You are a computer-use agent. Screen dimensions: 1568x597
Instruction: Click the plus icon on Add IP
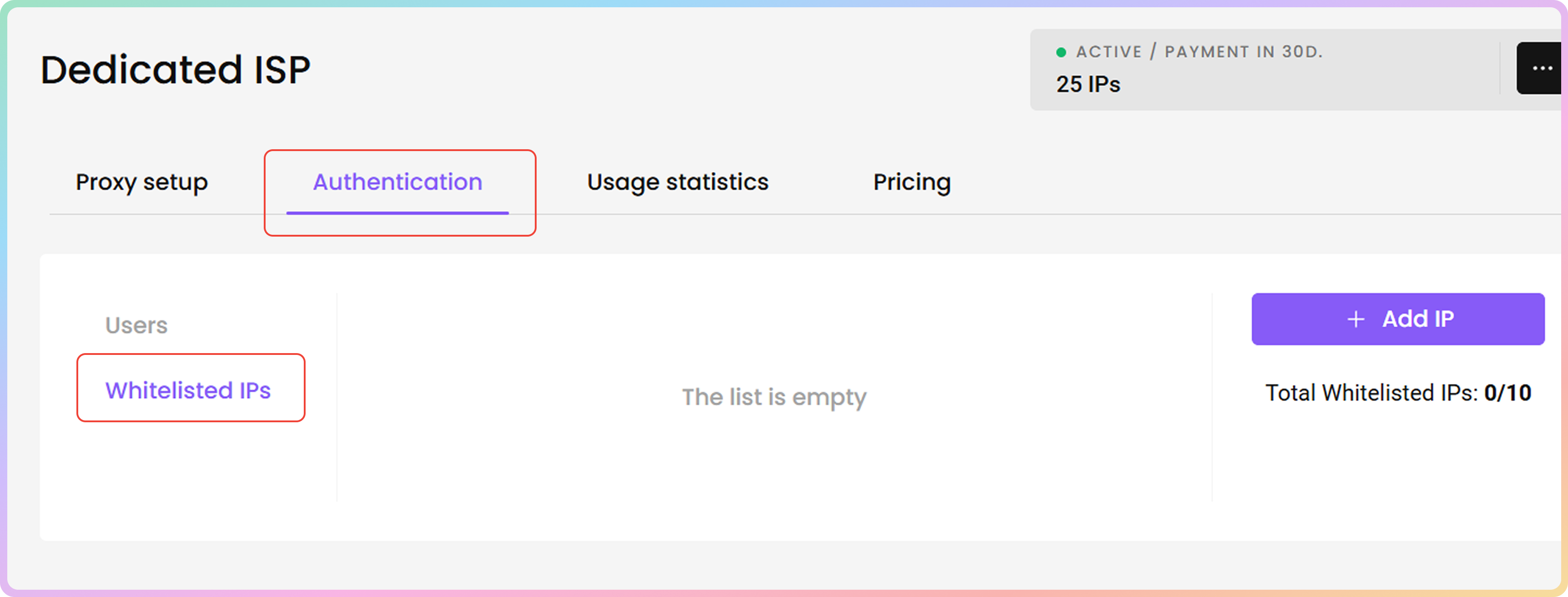[1356, 319]
